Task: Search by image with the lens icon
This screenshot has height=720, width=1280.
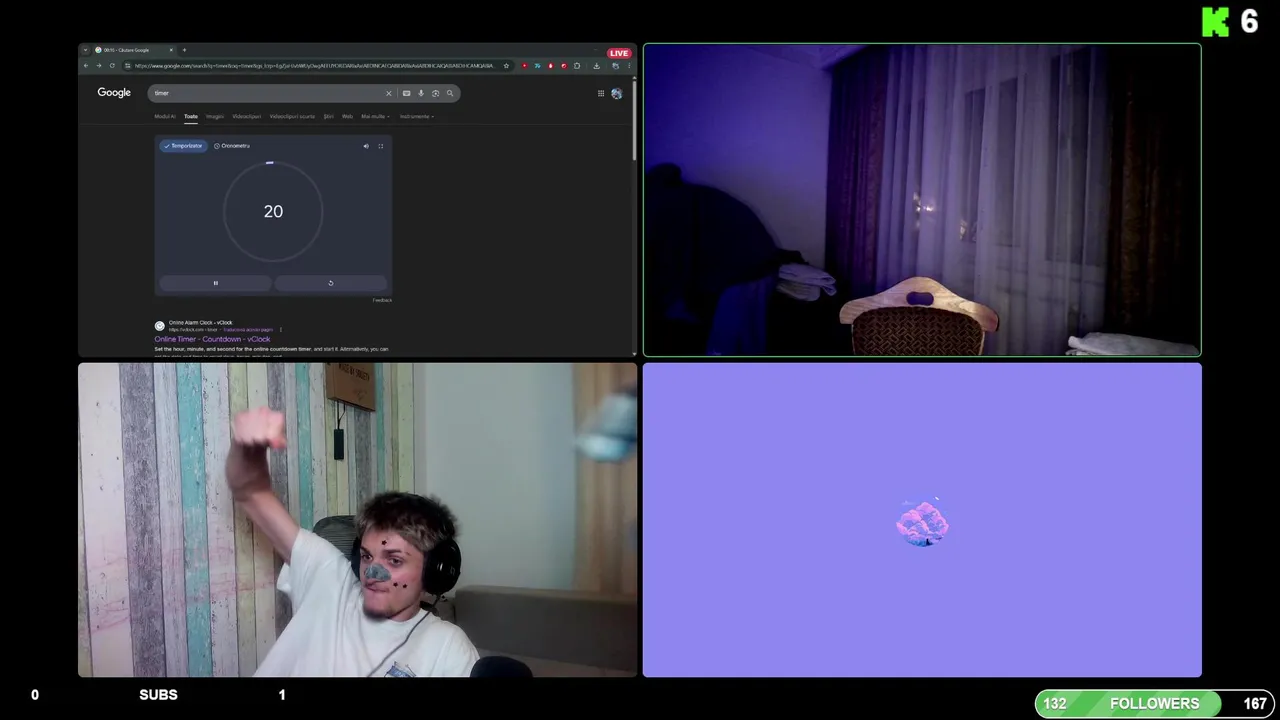Action: click(x=435, y=93)
